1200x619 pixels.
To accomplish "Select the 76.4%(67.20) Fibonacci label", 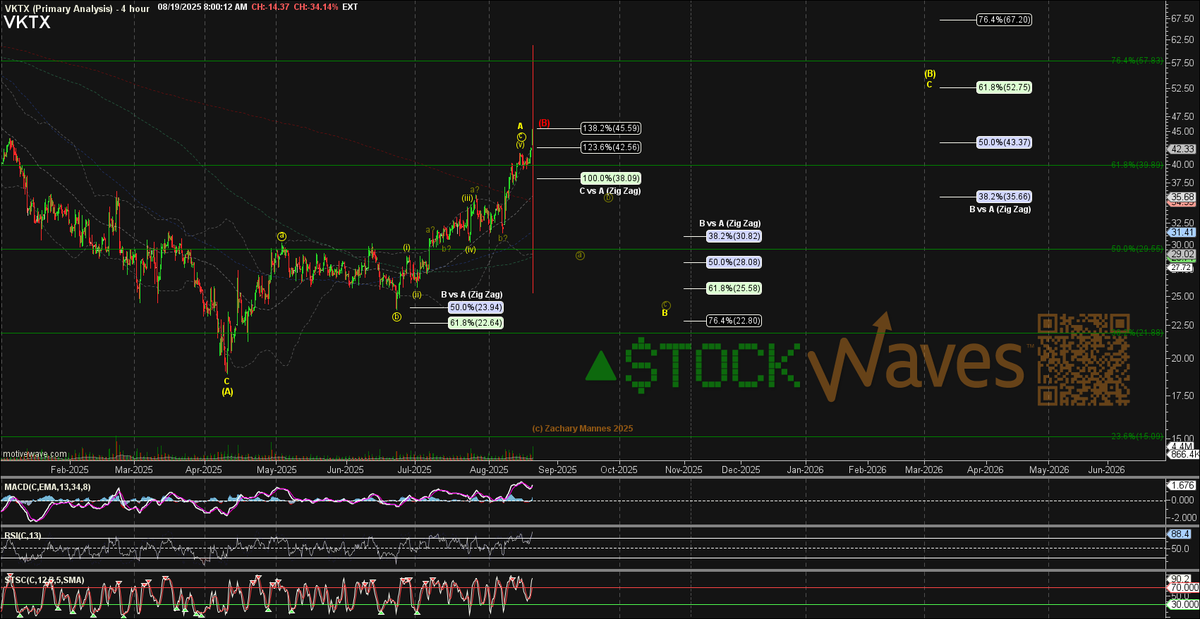I will click(x=1003, y=19).
